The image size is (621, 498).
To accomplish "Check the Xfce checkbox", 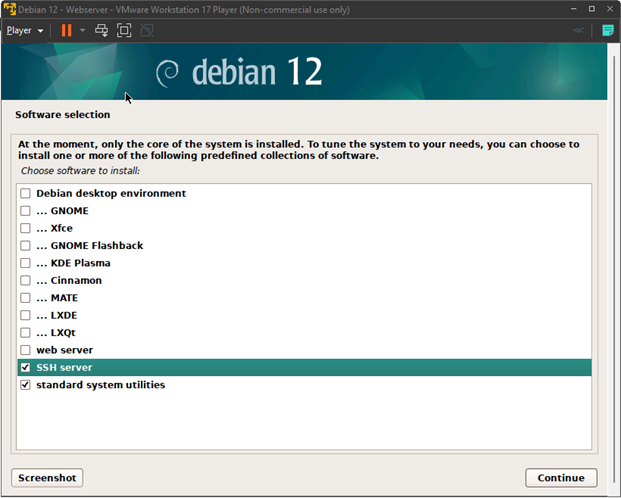I will point(25,228).
